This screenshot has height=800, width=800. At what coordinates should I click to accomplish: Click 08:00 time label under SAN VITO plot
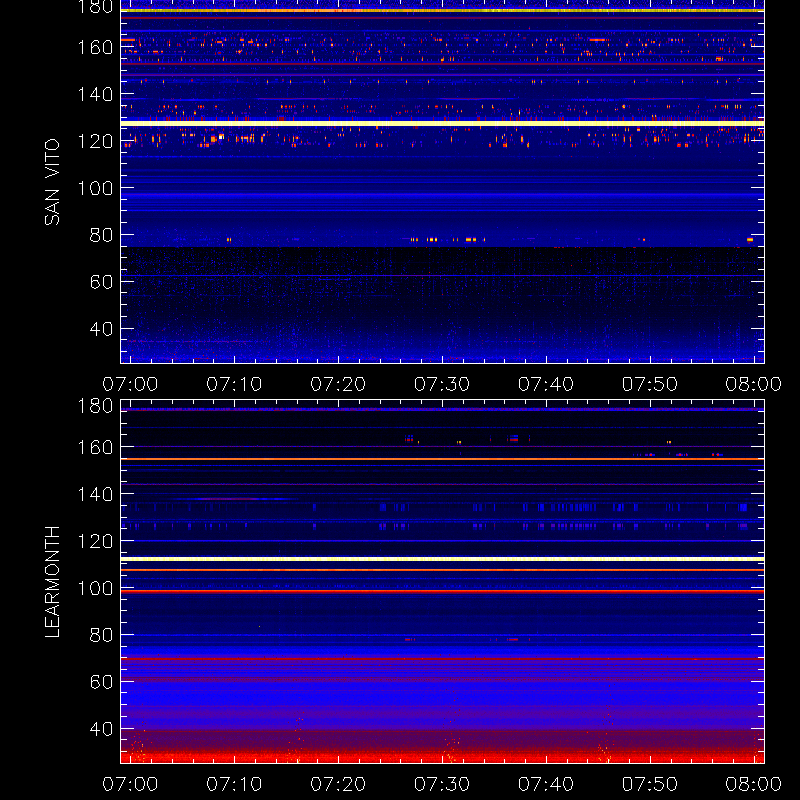(754, 384)
